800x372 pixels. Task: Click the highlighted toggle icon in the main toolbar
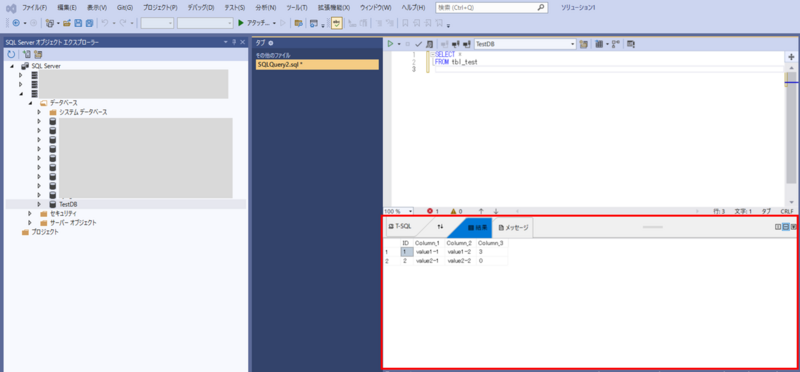coord(337,23)
